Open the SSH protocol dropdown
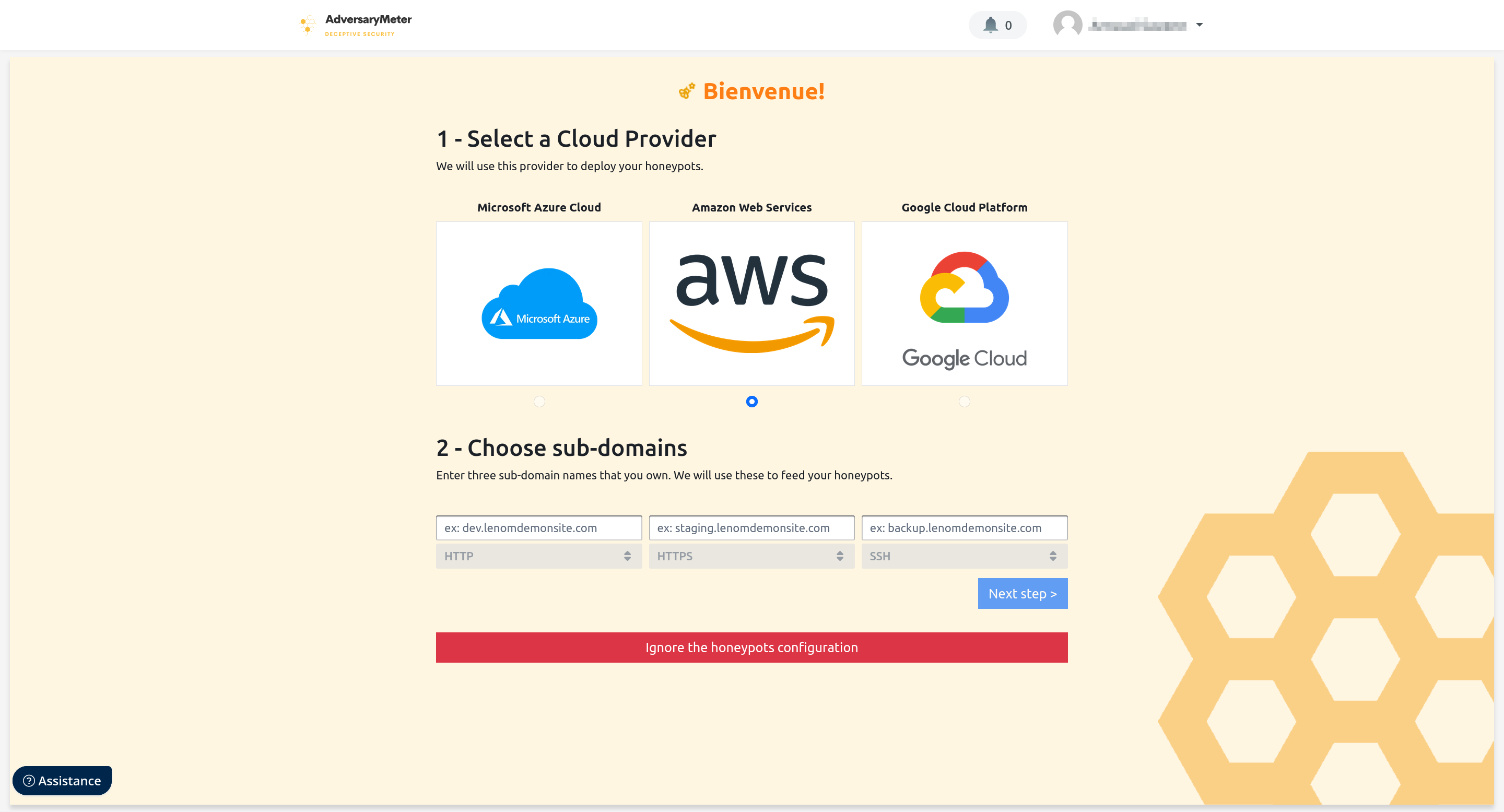 (x=965, y=556)
